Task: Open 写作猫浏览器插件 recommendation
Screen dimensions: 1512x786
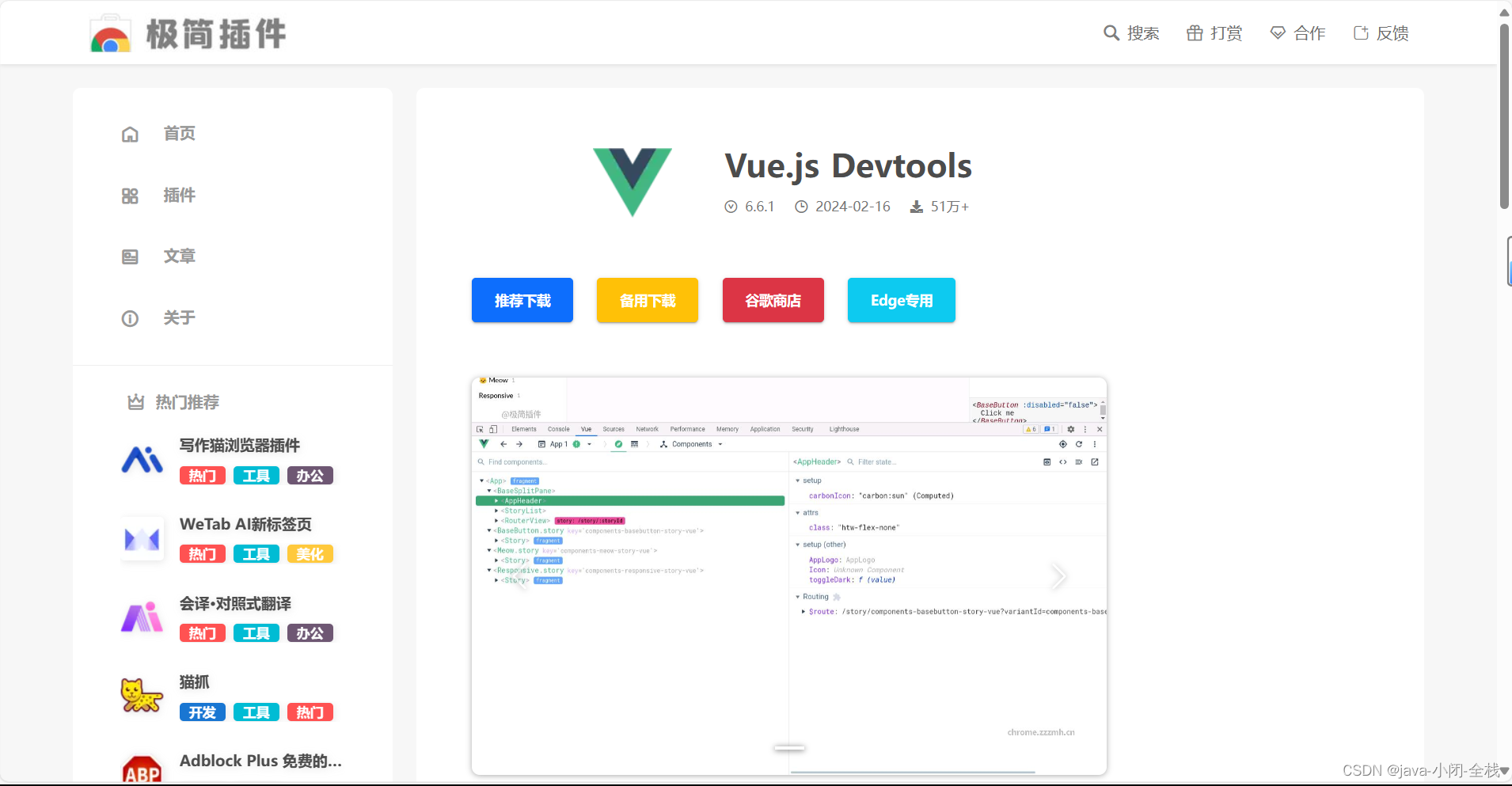Action: pyautogui.click(x=240, y=446)
